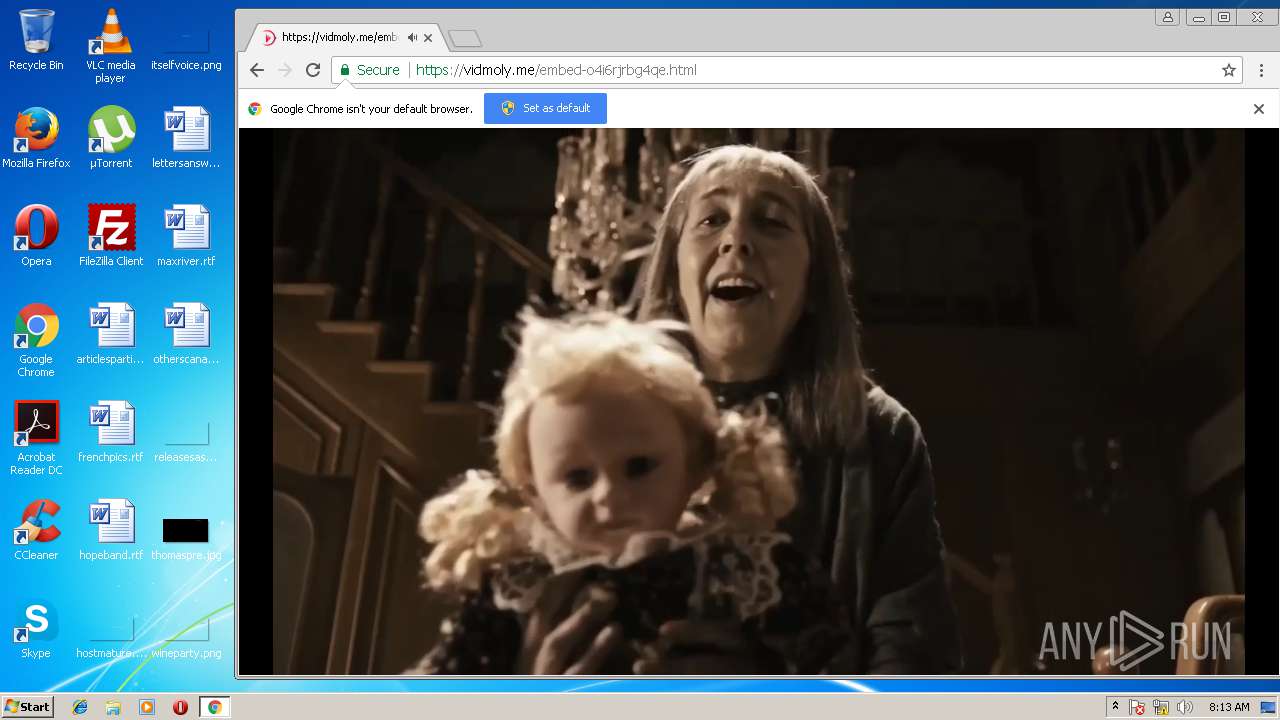
Task: Select FileZilla Client desktop shortcut
Action: coord(110,235)
